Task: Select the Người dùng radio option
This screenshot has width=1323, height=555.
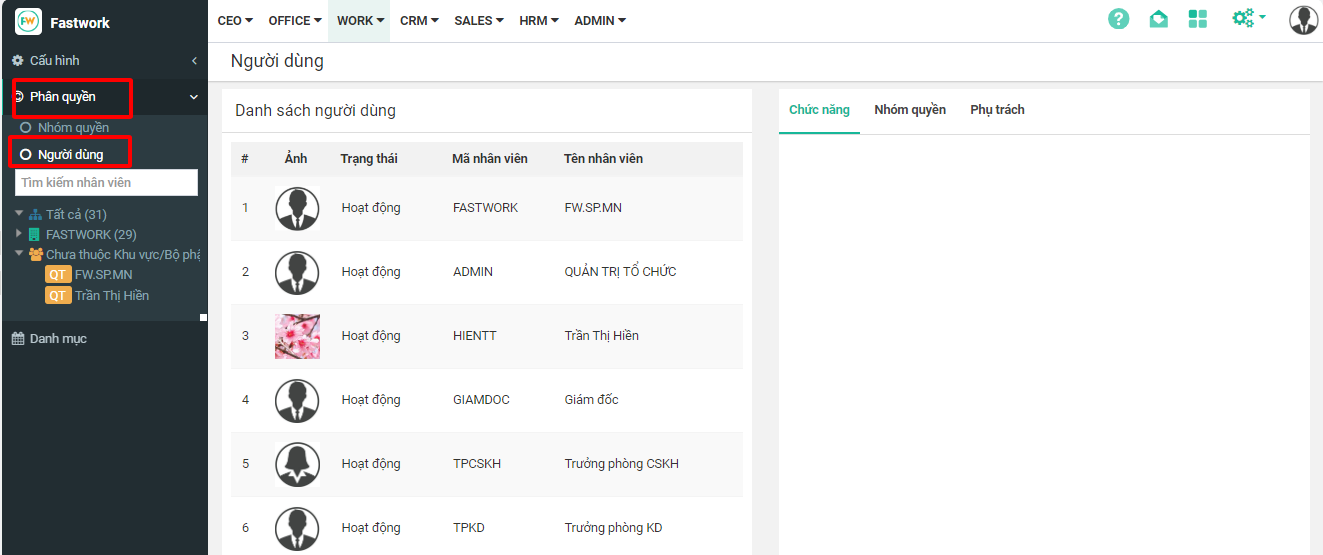Action: (x=26, y=155)
